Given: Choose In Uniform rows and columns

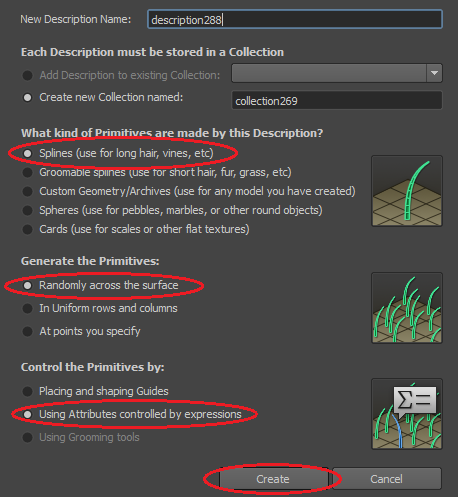Looking at the screenshot, I should point(27,309).
